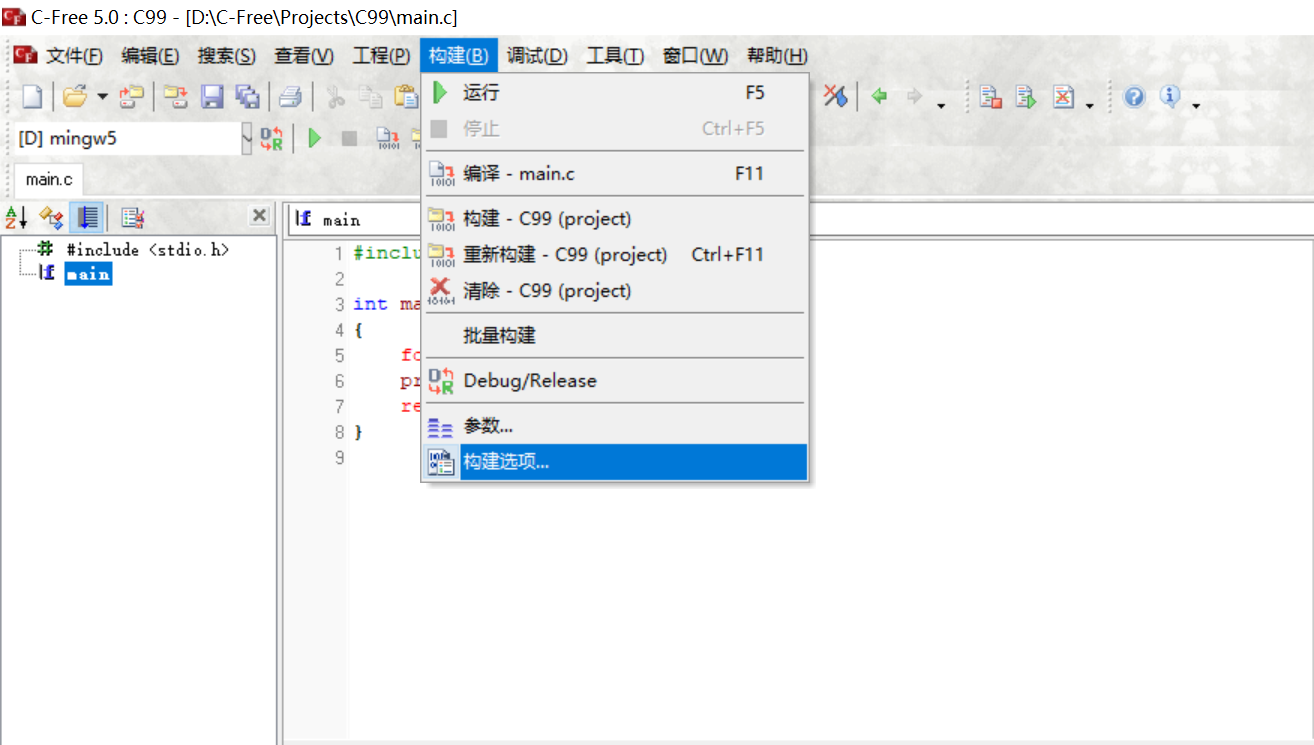Viewport: 1314px width, 745px height.
Task: Open the 查看(V) menu
Action: click(304, 56)
